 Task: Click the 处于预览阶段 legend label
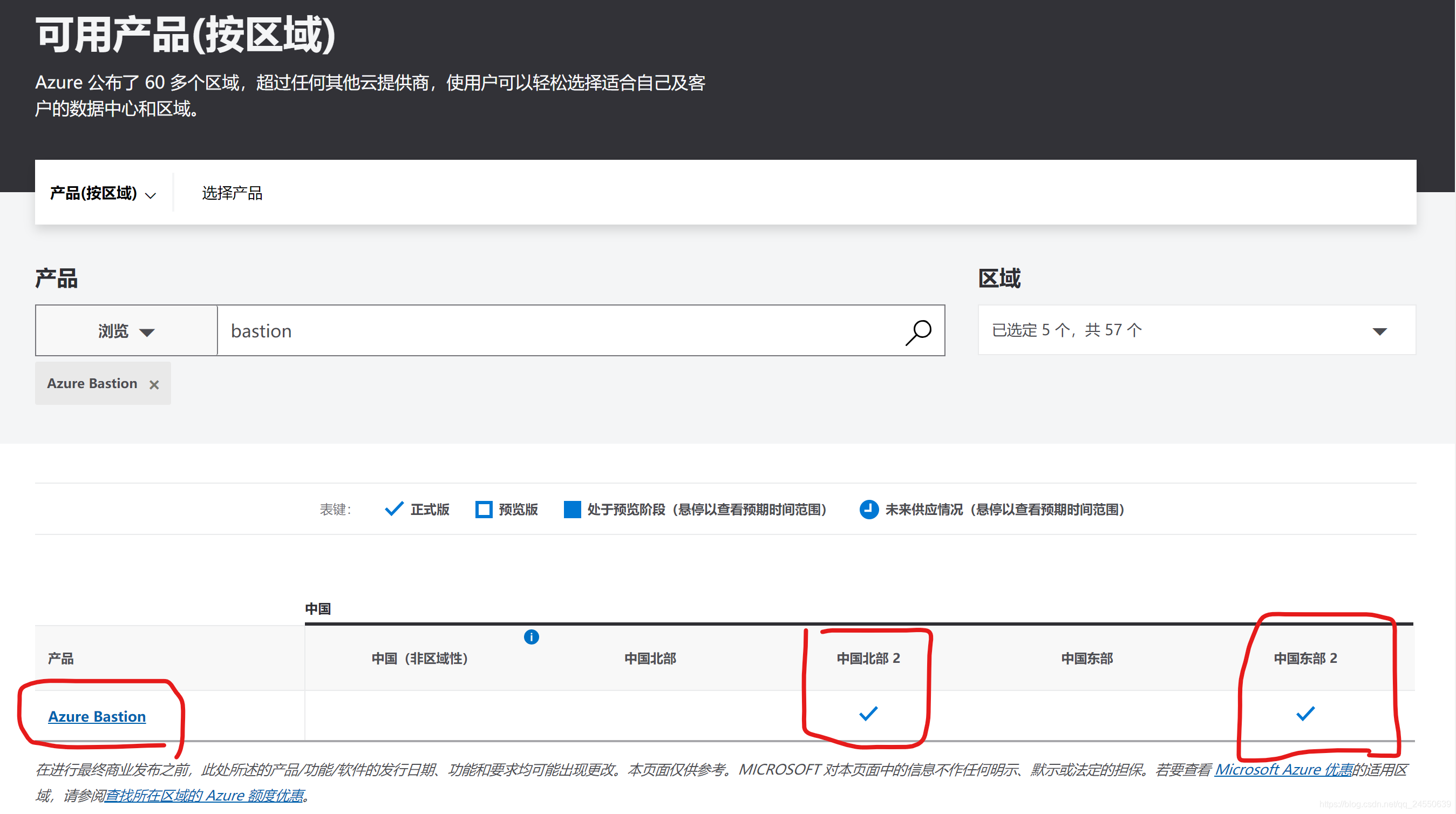(707, 510)
